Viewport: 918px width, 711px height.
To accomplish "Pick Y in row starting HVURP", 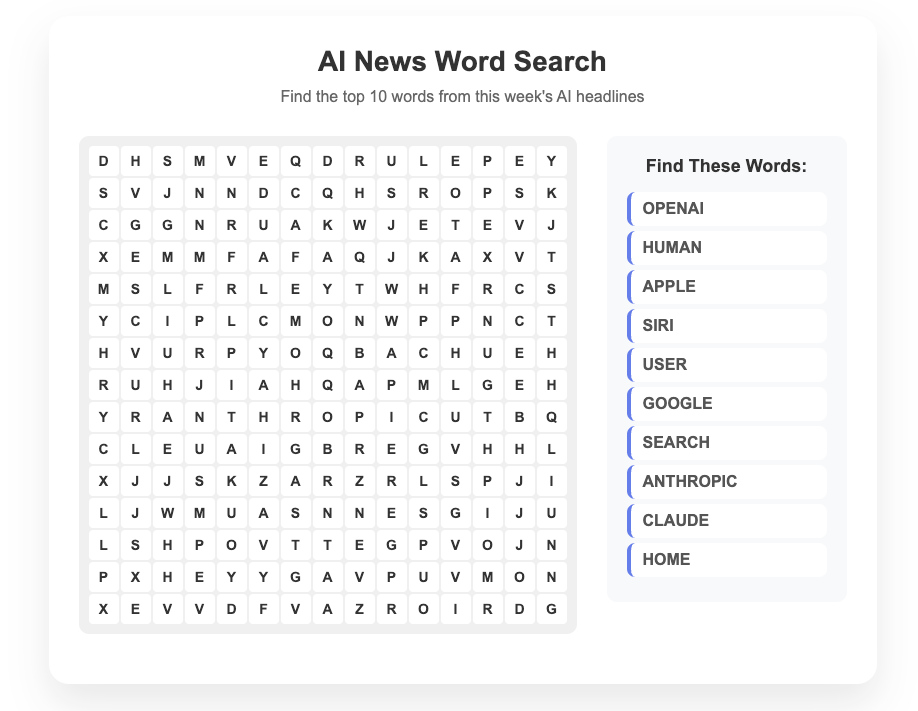I will pos(263,353).
